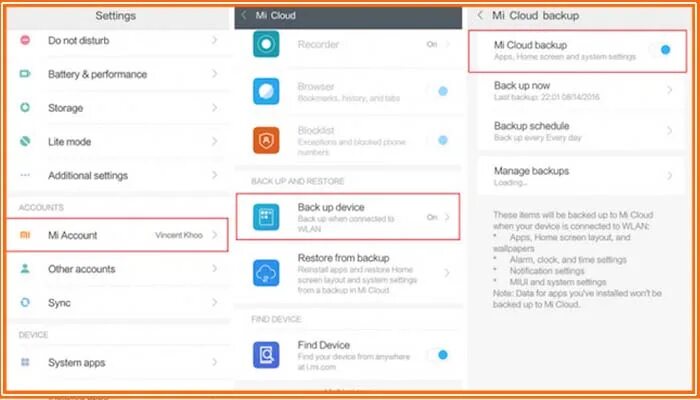
Task: Toggle the Blocklist sync switch
Action: 437,140
